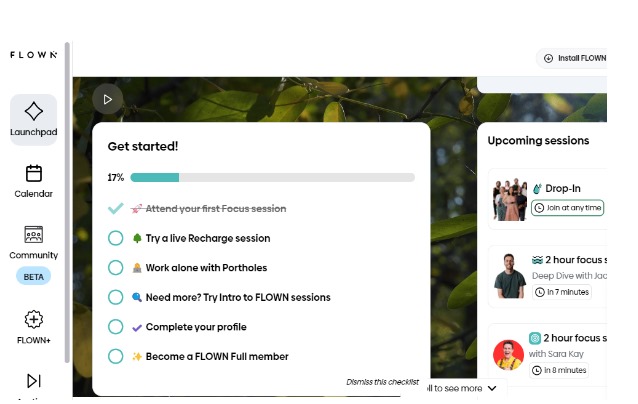Click the Install FLOWN button

click(574, 58)
